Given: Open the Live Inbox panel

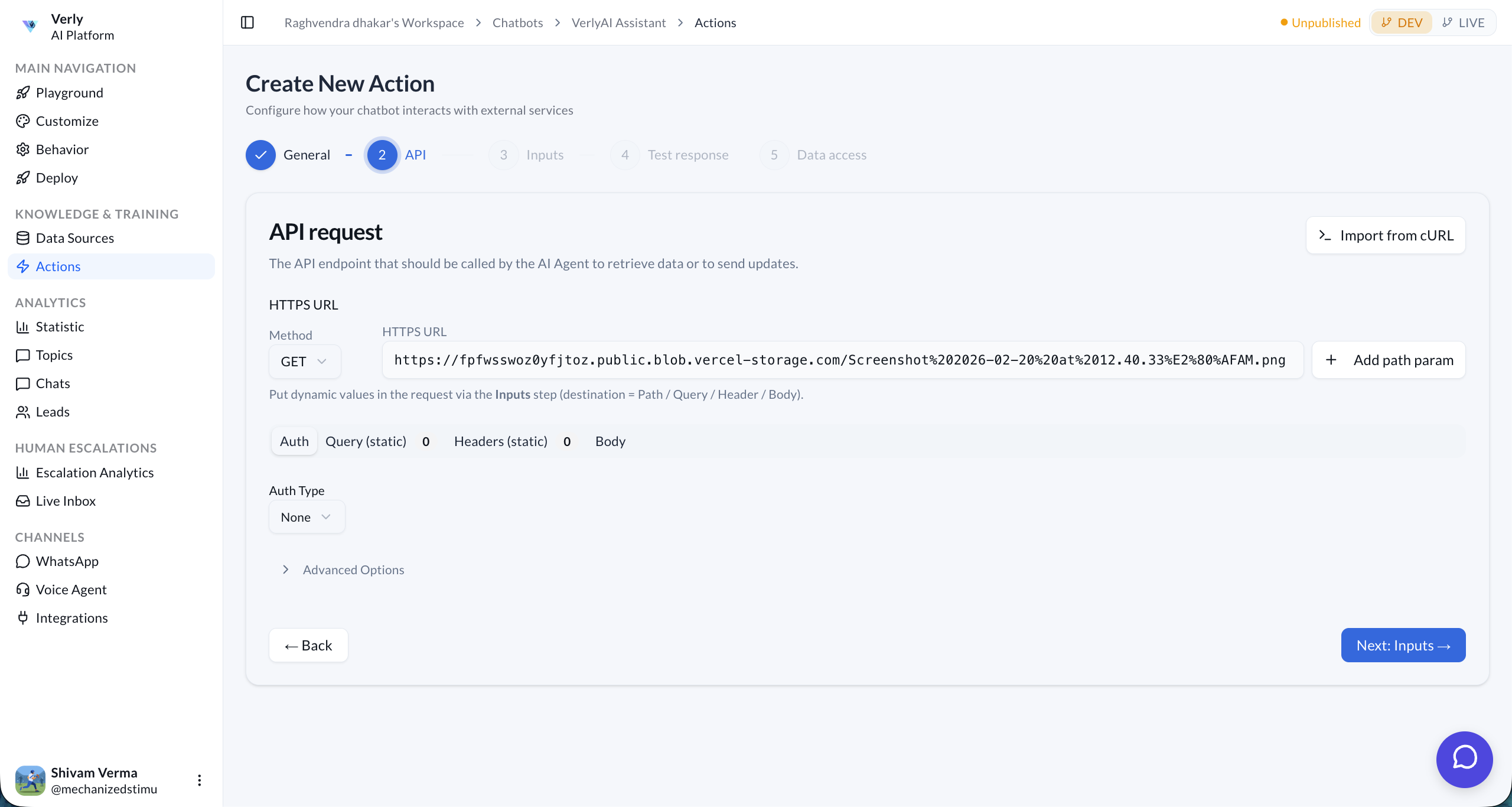Looking at the screenshot, I should point(66,500).
